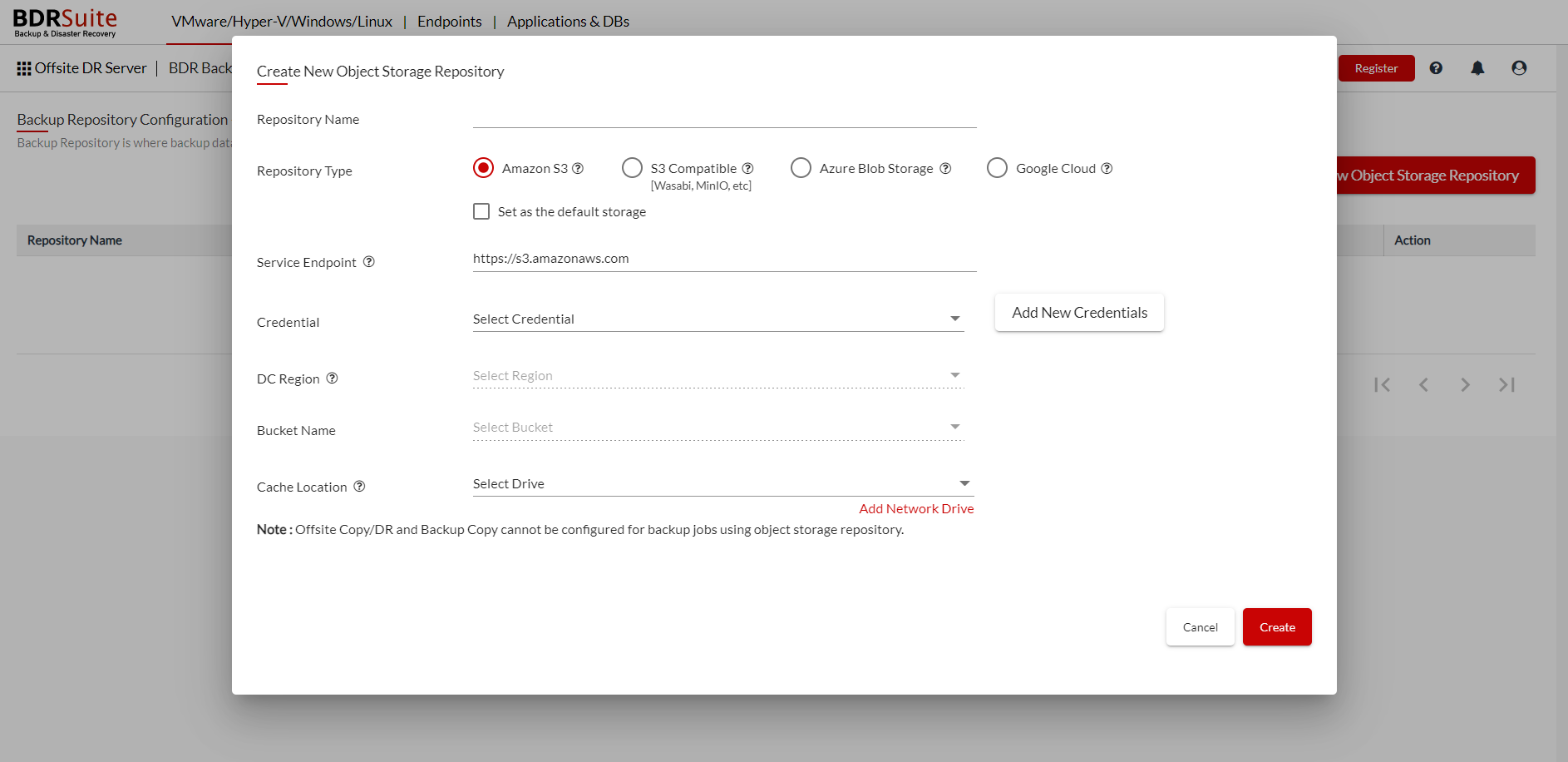This screenshot has width=1568, height=762.
Task: Click the Create button
Action: coord(1277,627)
